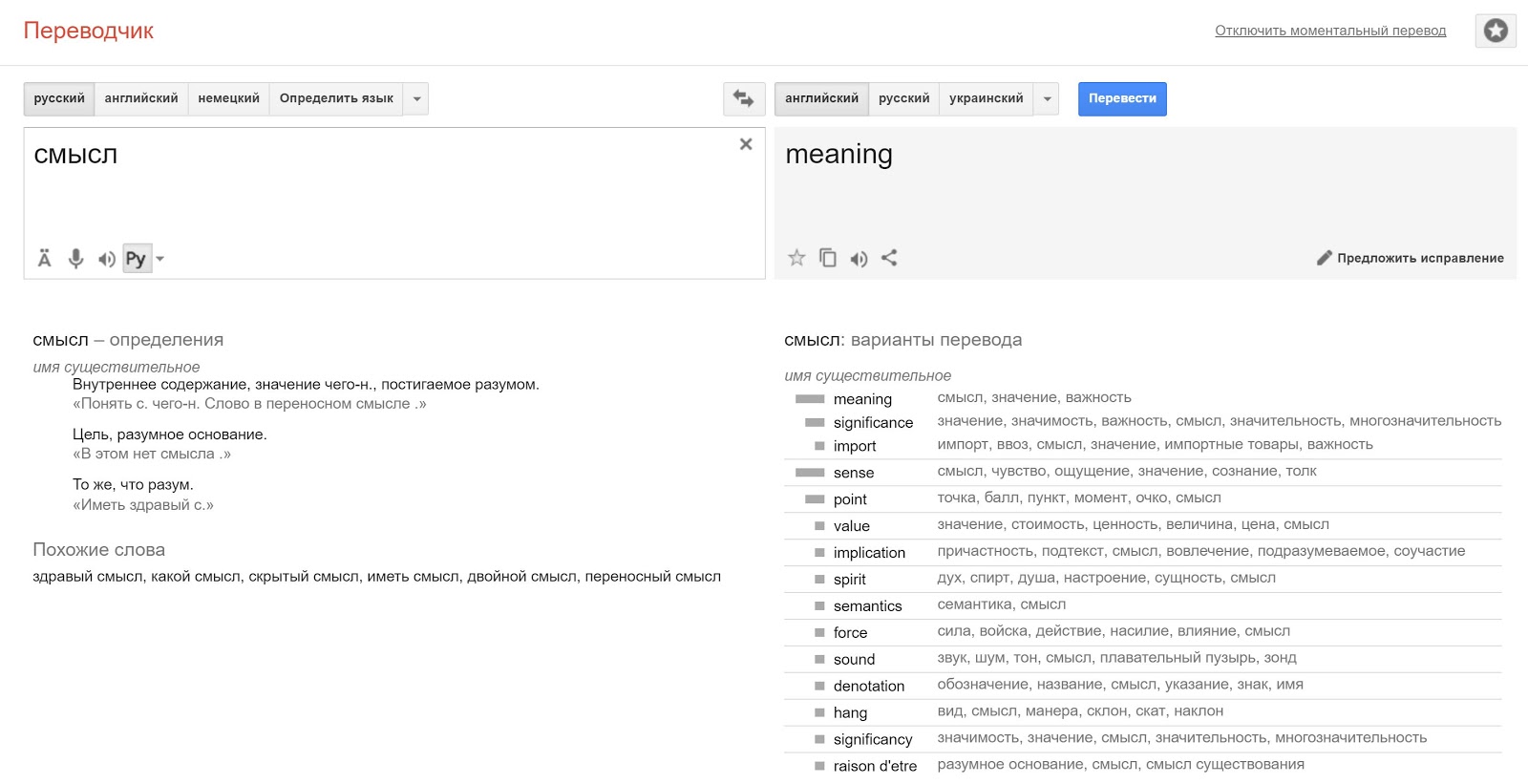Click the translated word 'meaning' output
1528x784 pixels.
pyautogui.click(x=838, y=155)
